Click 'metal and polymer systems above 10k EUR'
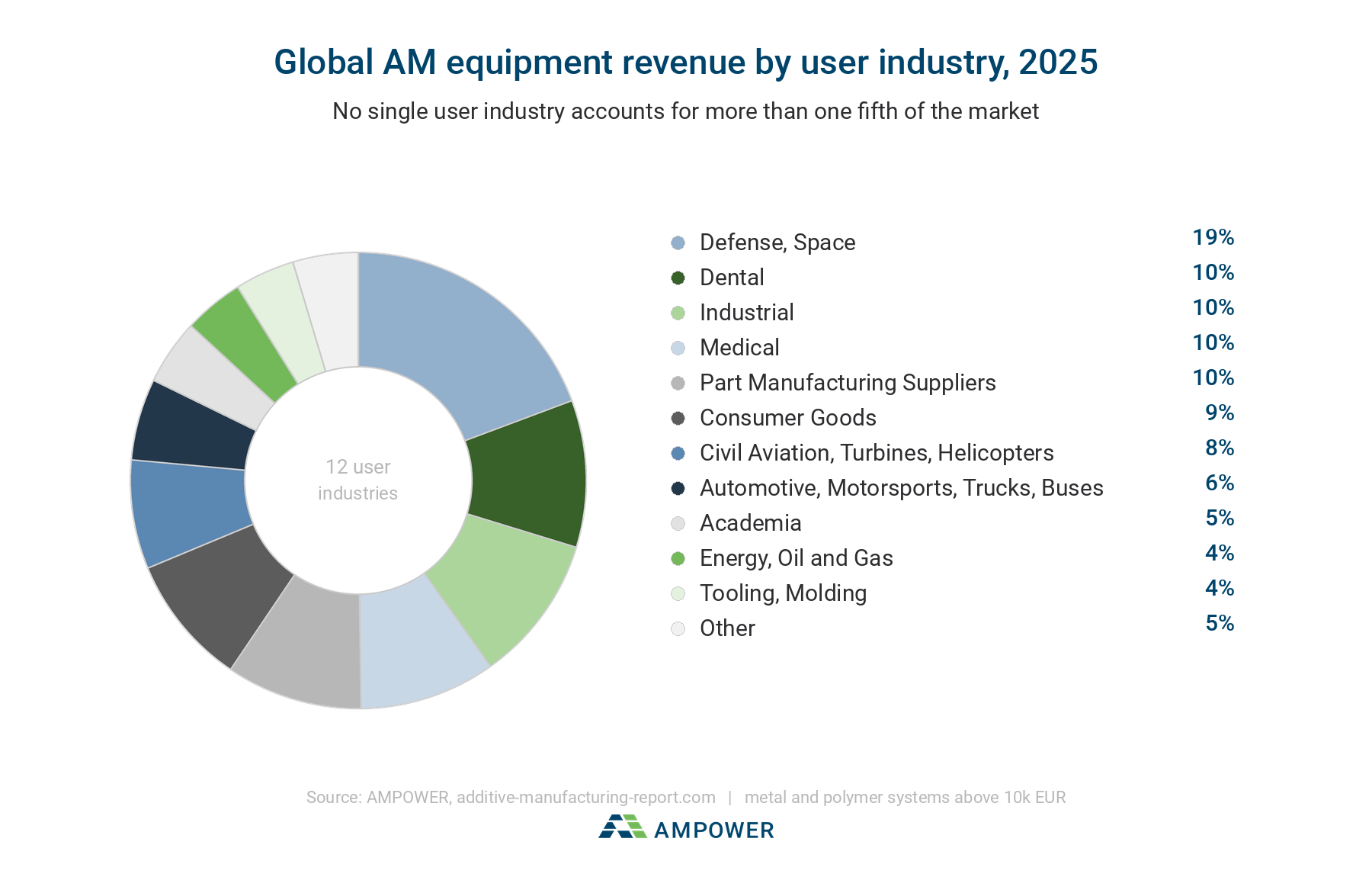This screenshot has height=877, width=1372. pyautogui.click(x=905, y=798)
